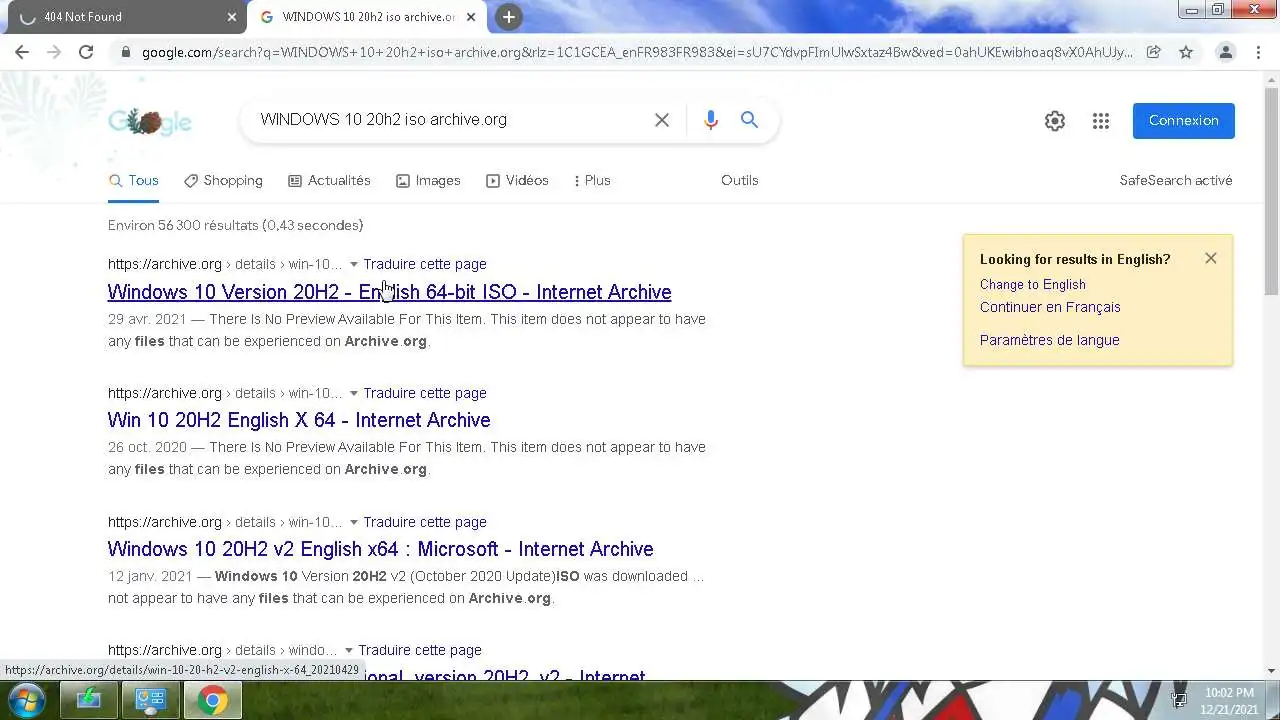Go back to the previous page

point(22,52)
